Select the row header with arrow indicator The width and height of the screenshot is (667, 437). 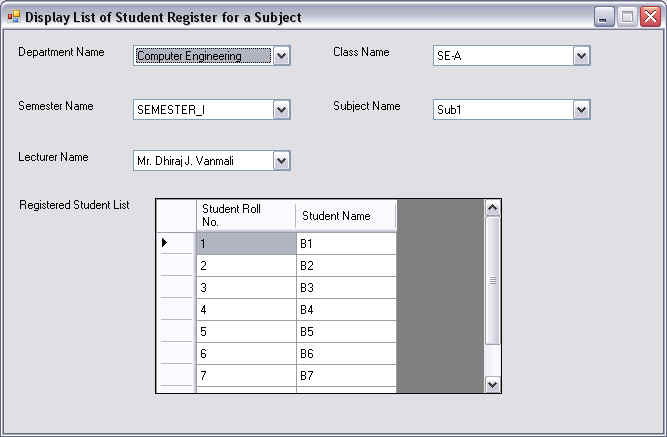175,243
